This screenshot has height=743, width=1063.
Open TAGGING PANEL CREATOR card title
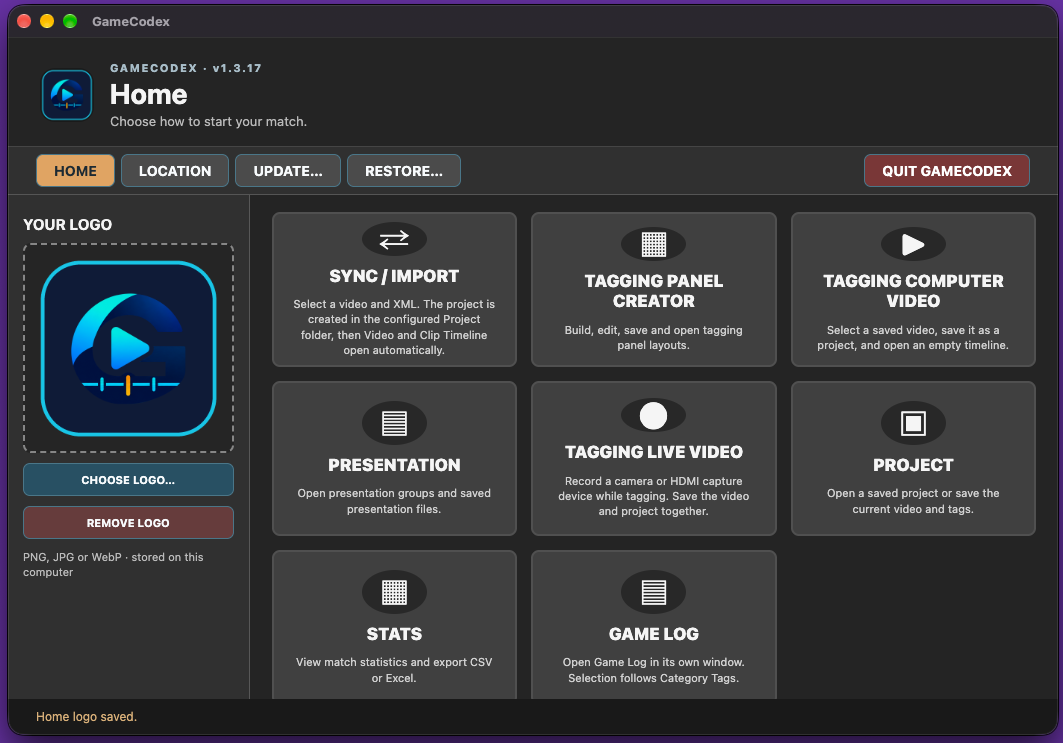point(654,291)
